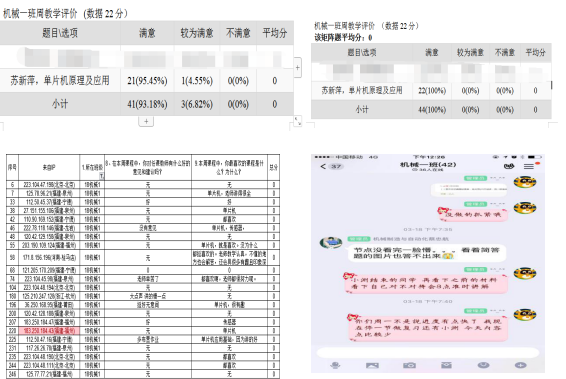
Task: Open the group chat menu icon
Action: 529,166
